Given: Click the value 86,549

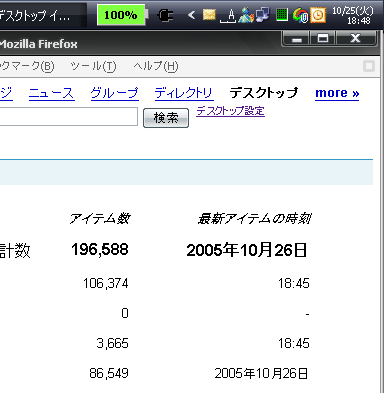Looking at the screenshot, I should tap(109, 373).
